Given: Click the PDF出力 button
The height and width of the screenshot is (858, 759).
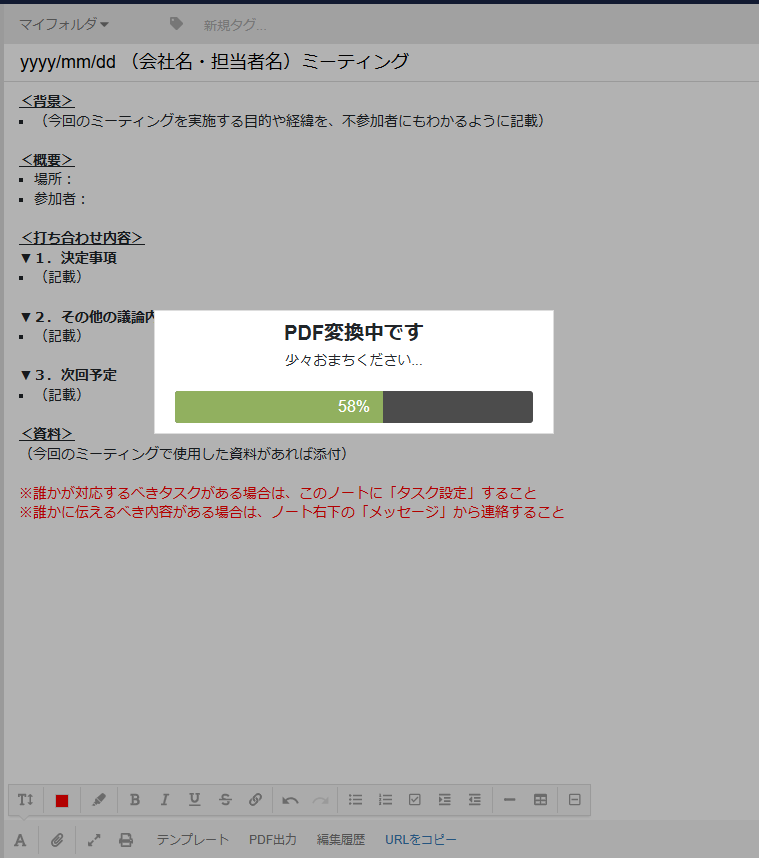Looking at the screenshot, I should point(273,840).
